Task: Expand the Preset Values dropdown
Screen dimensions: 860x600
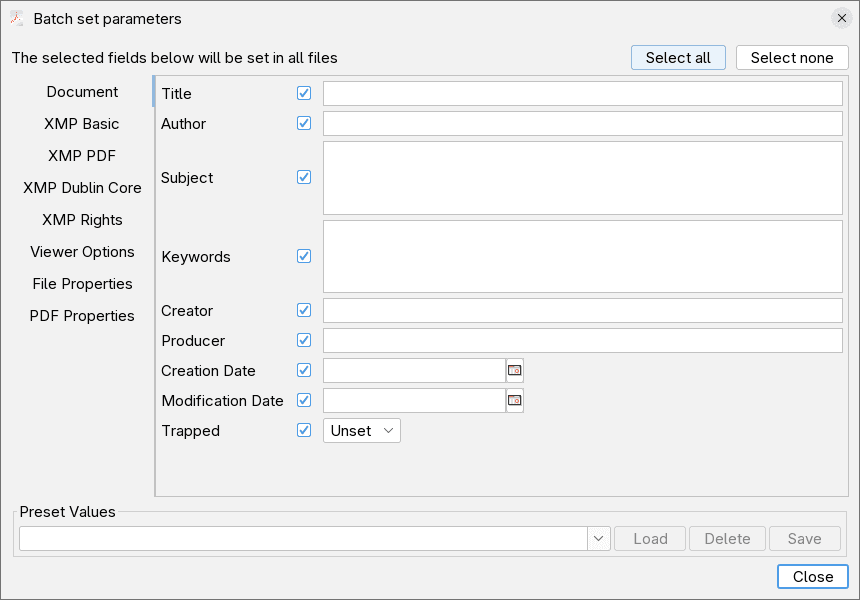Action: coord(598,538)
